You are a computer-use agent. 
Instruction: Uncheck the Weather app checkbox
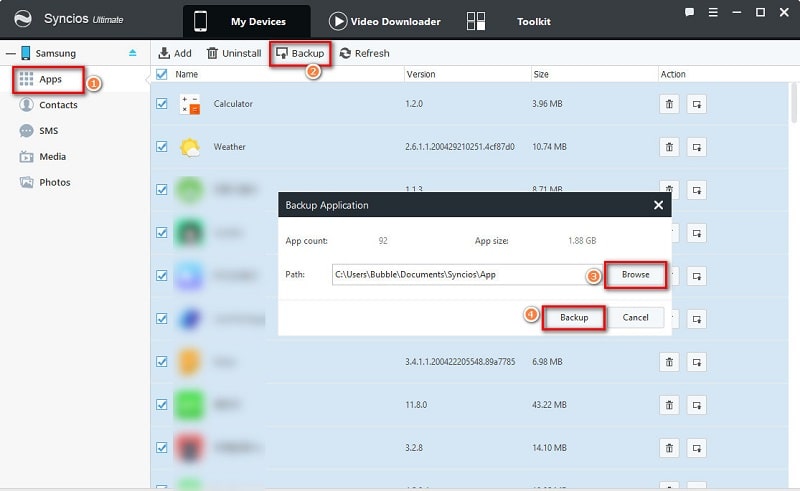[x=162, y=146]
